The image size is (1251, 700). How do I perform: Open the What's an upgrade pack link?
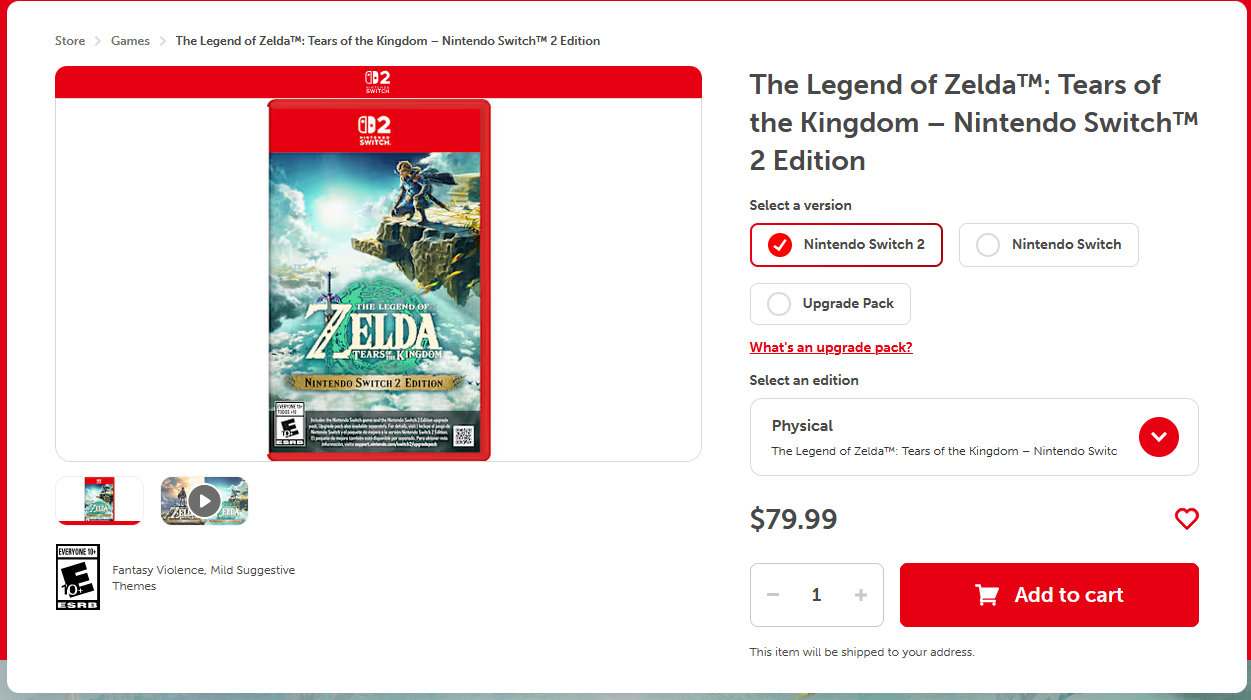click(x=831, y=347)
